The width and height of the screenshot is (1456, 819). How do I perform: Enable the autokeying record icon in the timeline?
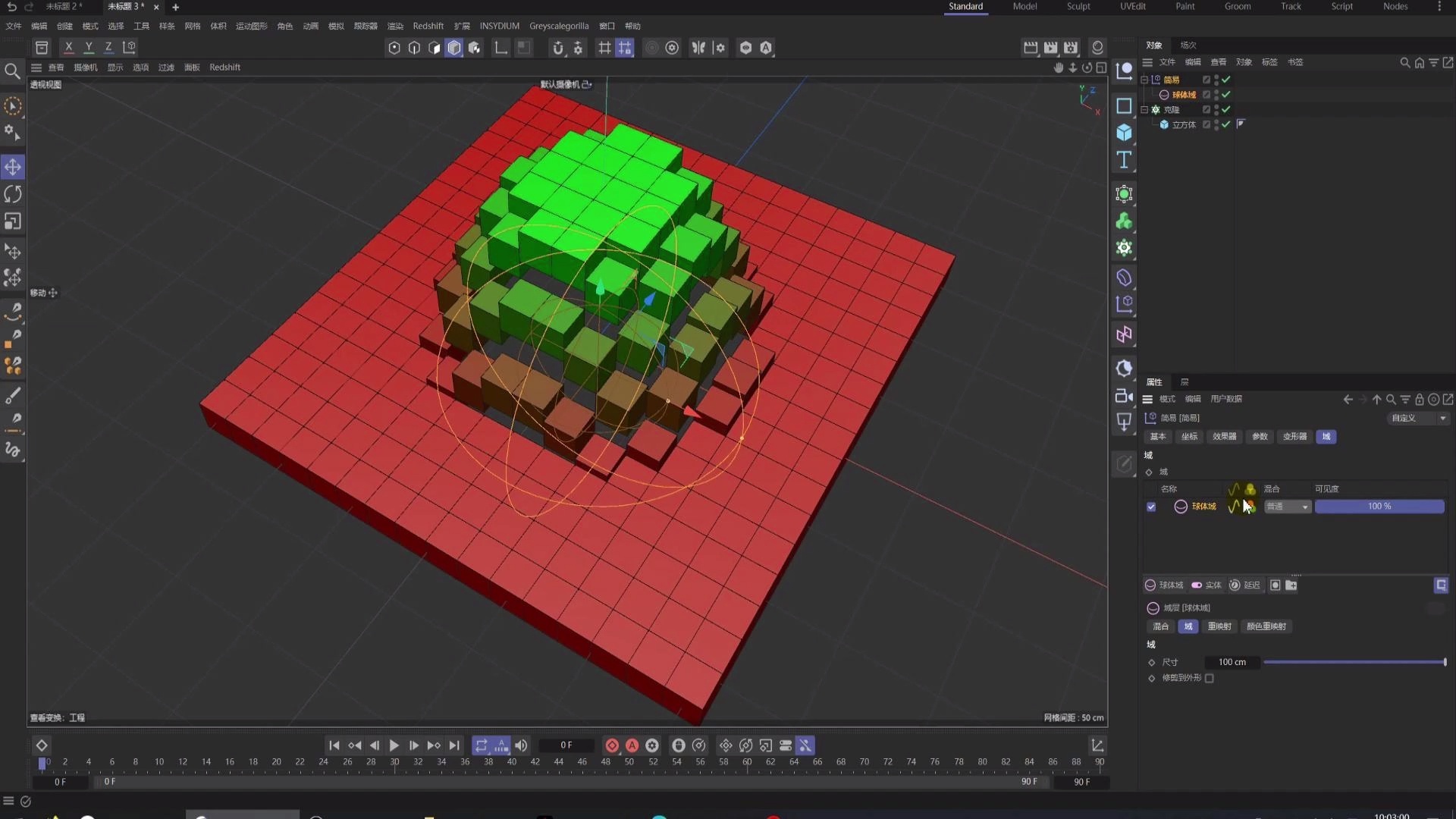tap(632, 745)
